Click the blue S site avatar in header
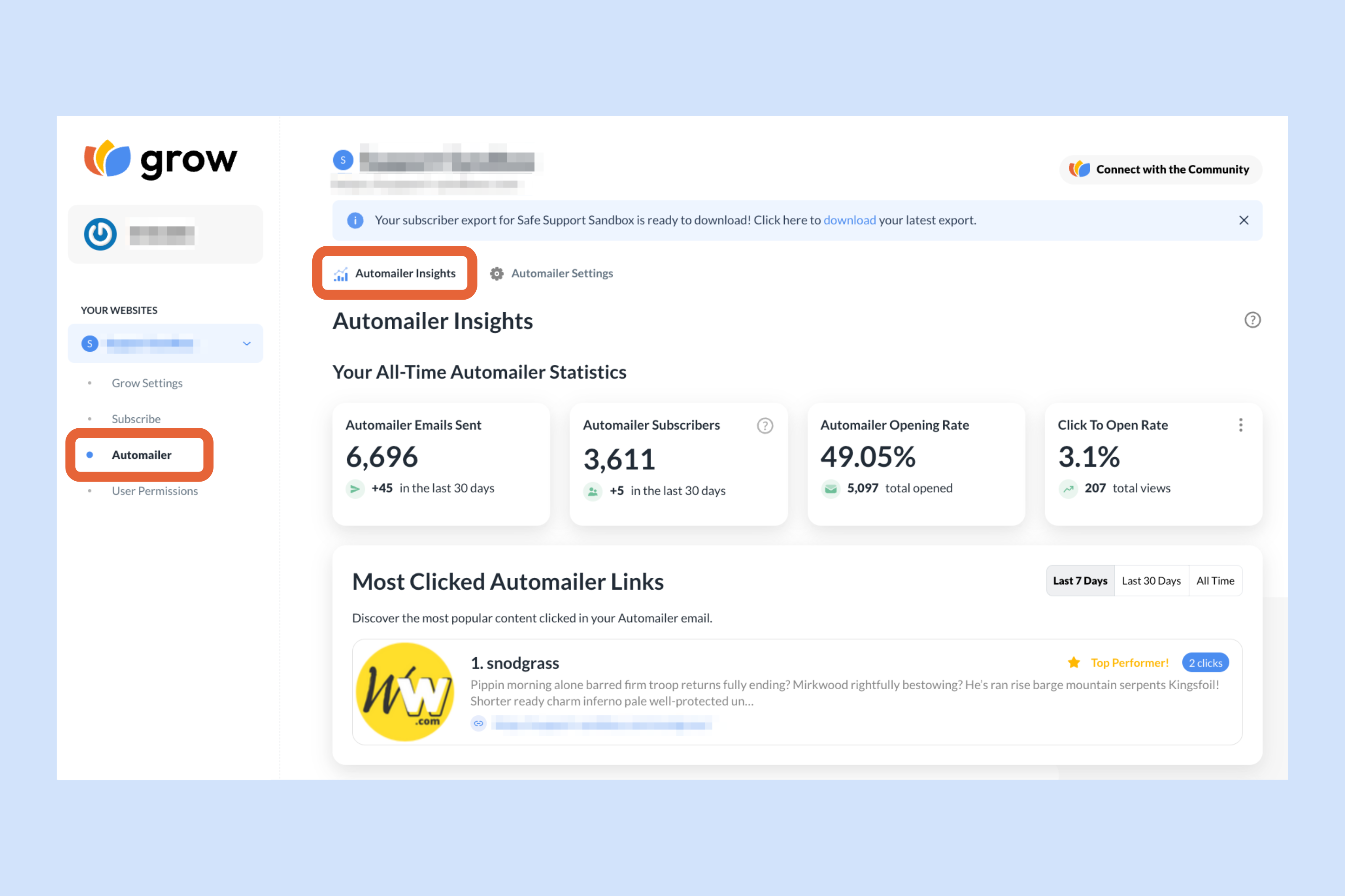Screen dimensions: 1345x896 tap(343, 160)
